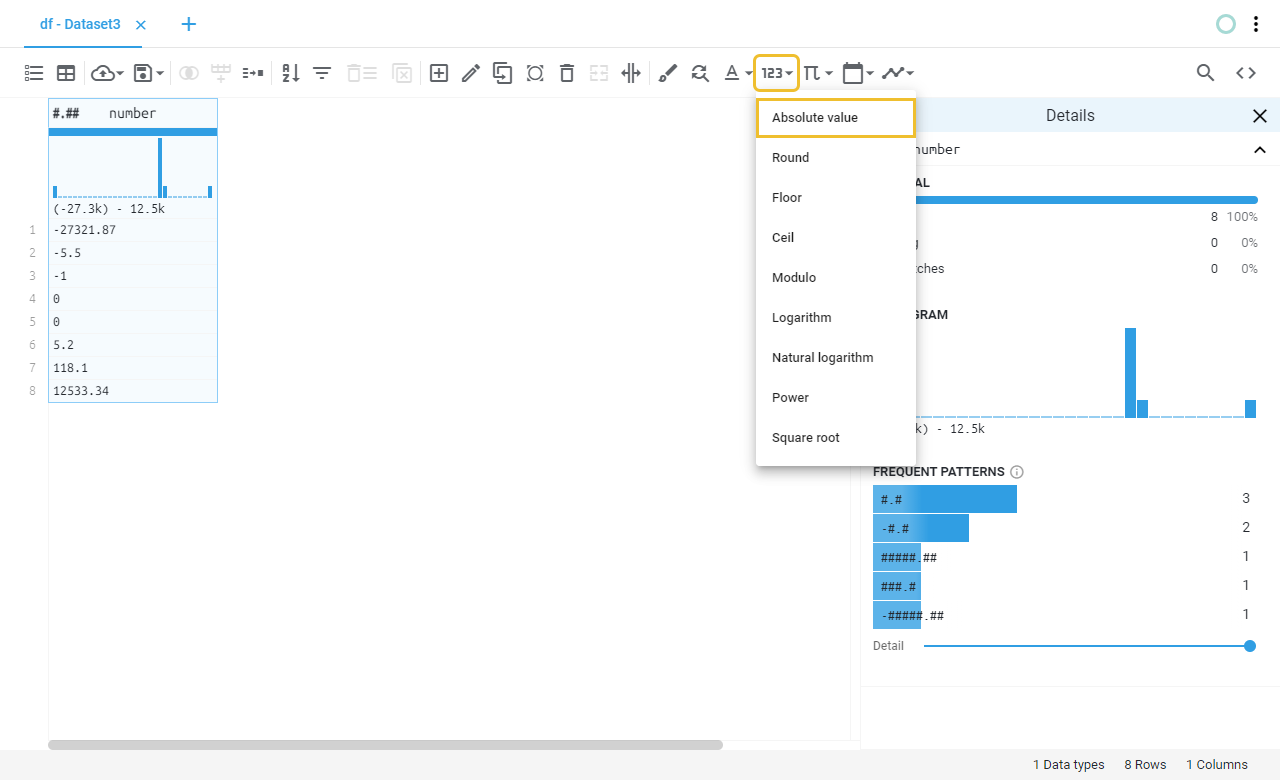Image resolution: width=1280 pixels, height=780 pixels.
Task: Show the code view icon
Action: tap(1246, 73)
